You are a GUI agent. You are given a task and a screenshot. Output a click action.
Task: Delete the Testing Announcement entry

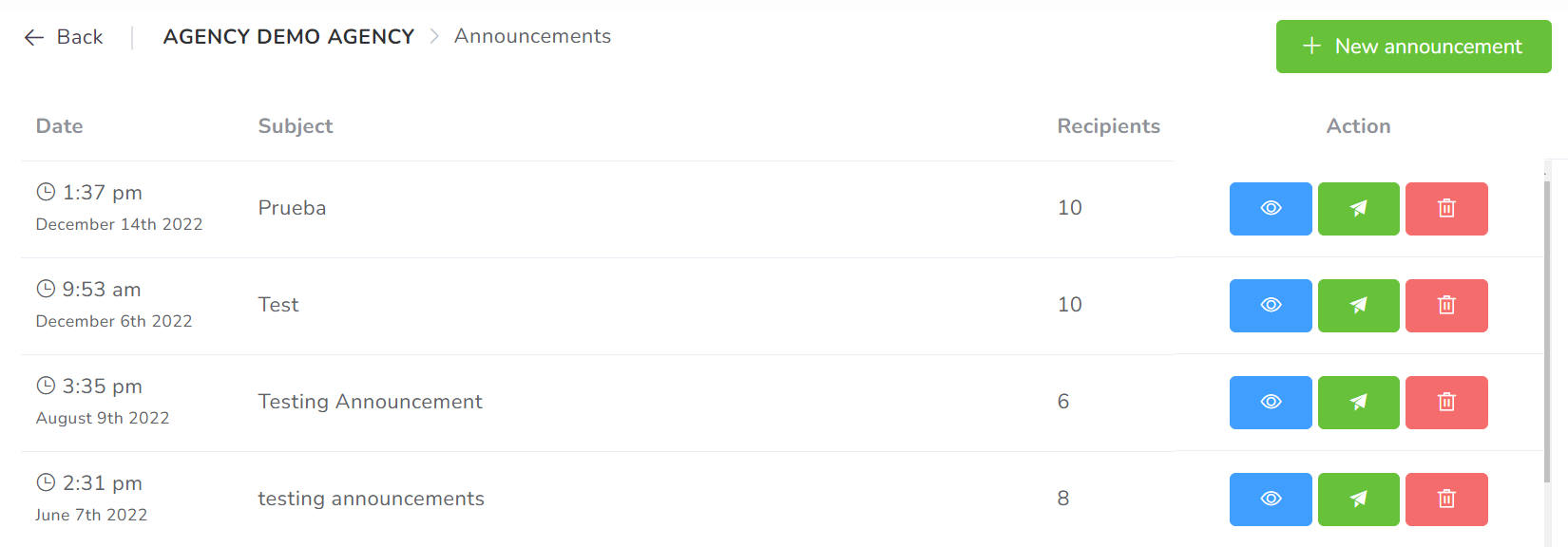coord(1446,403)
